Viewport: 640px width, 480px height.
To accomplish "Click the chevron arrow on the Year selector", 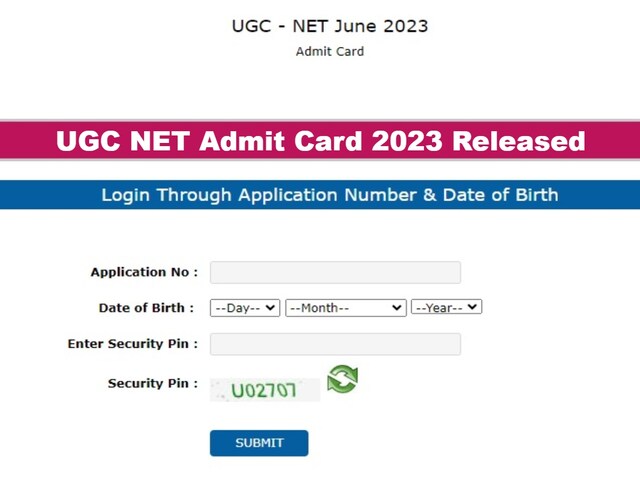I will tap(473, 308).
